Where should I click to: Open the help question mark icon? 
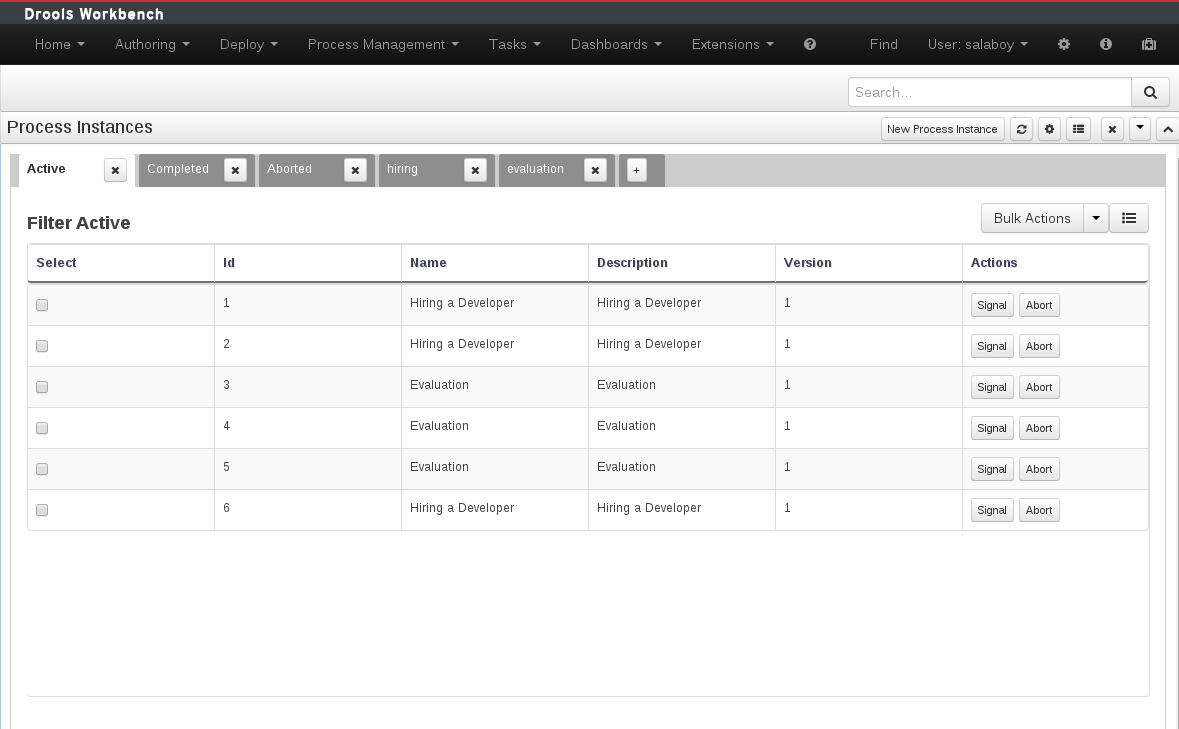[x=810, y=44]
